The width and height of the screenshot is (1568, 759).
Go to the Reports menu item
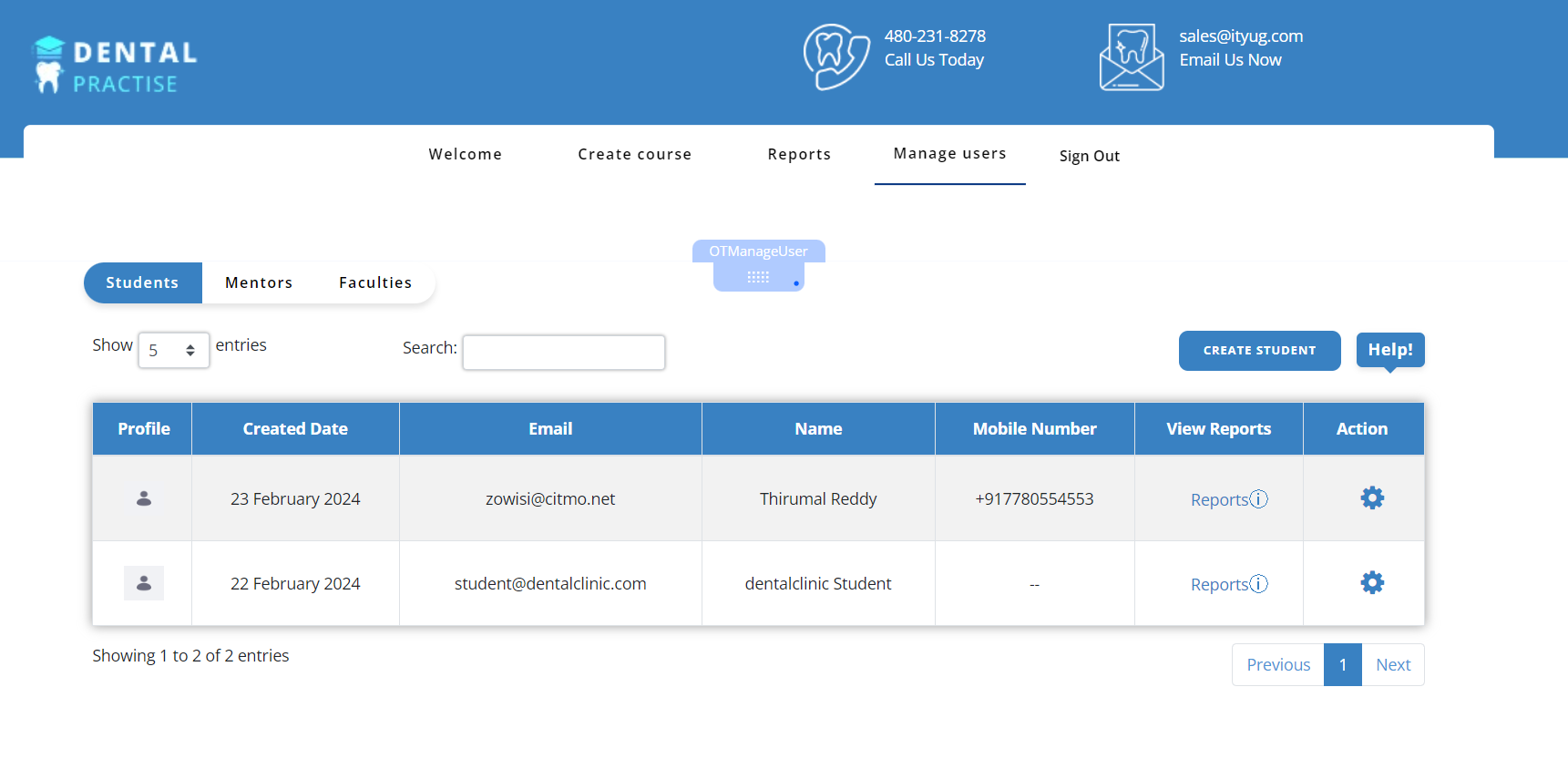(x=798, y=154)
